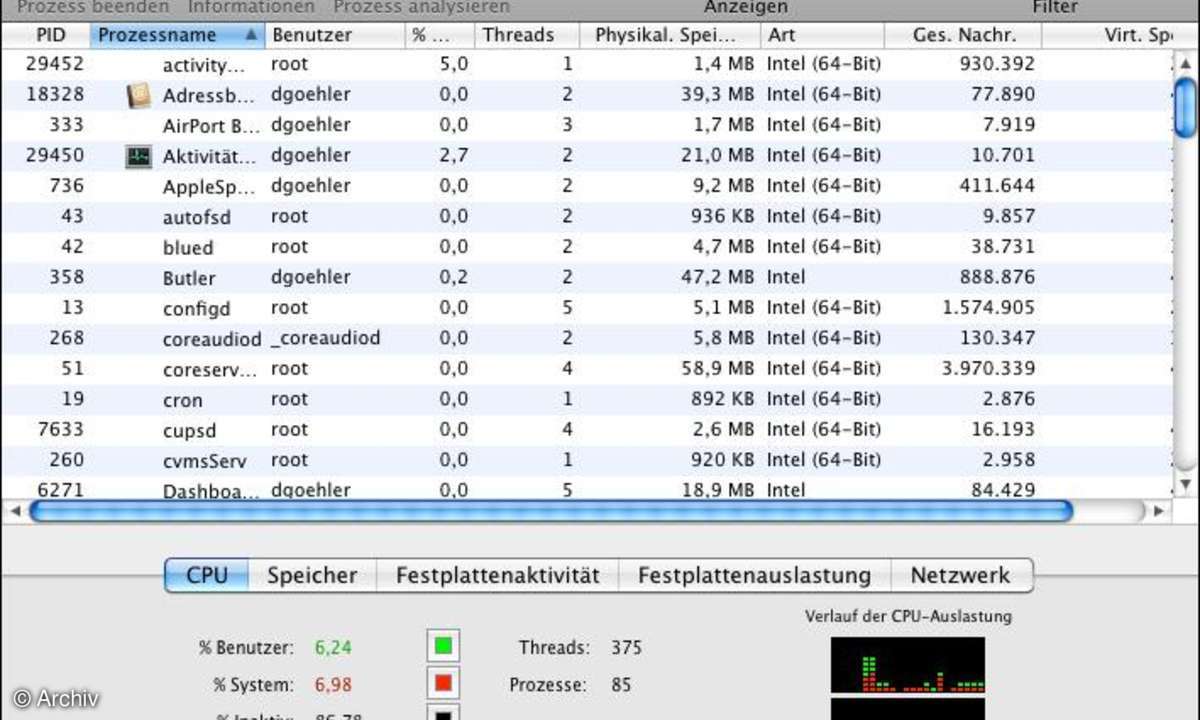
Task: Click Prozess analysieren in the toolbar
Action: 422,7
